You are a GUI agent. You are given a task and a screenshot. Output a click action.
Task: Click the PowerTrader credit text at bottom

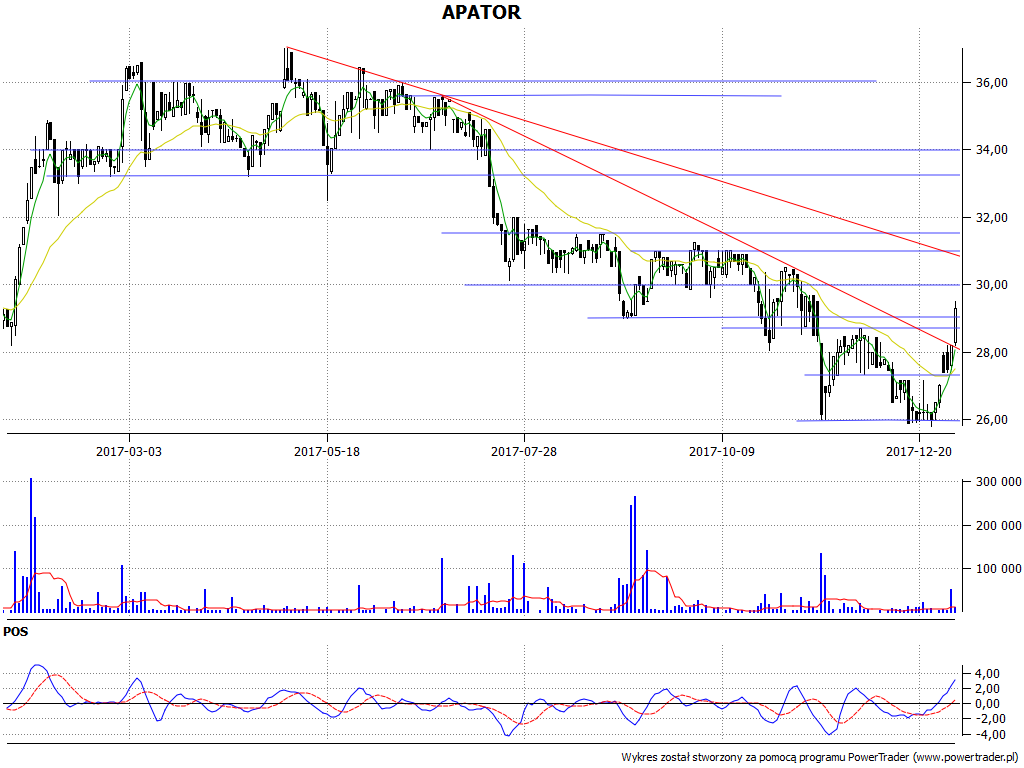click(x=821, y=758)
